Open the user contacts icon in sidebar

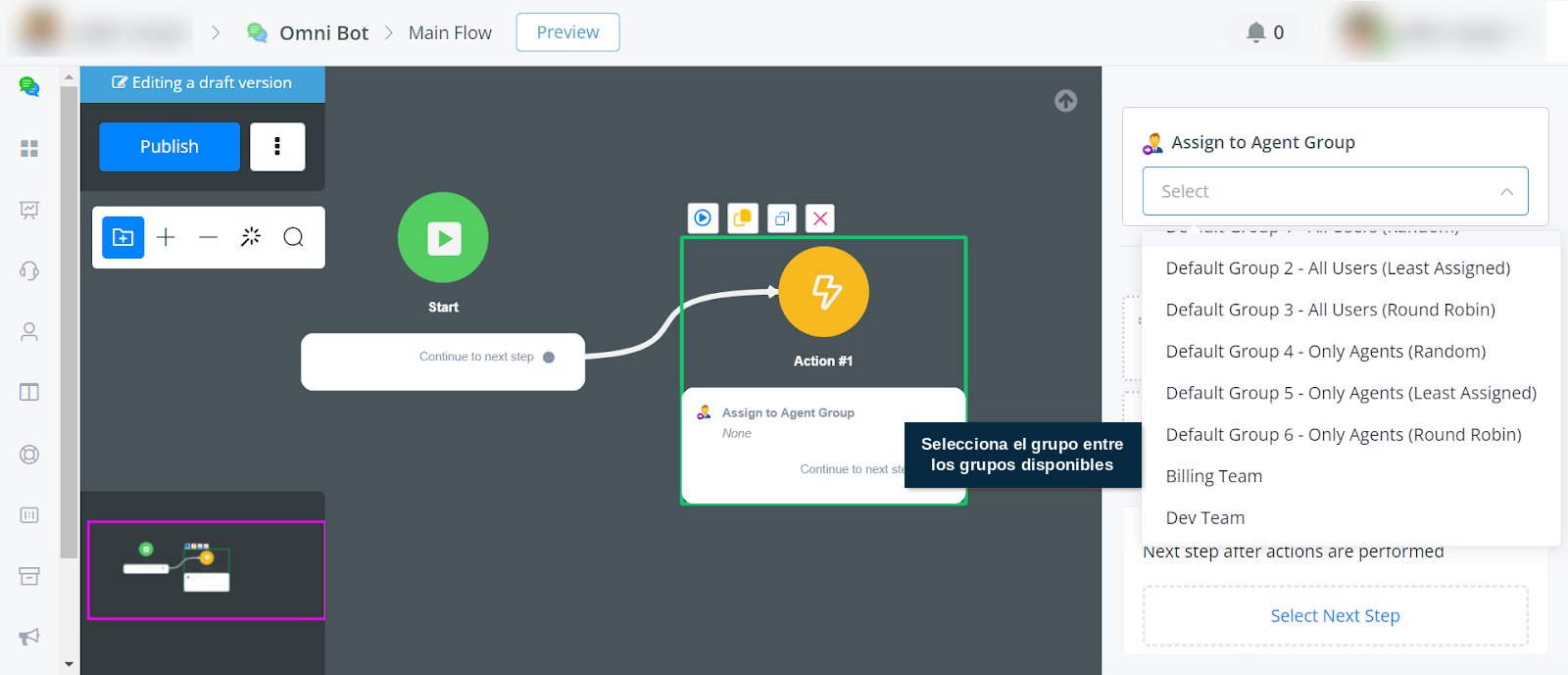click(29, 332)
